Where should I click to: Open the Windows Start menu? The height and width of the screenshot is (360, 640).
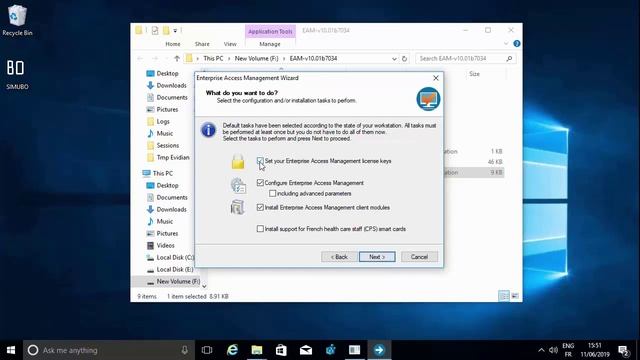[11, 350]
